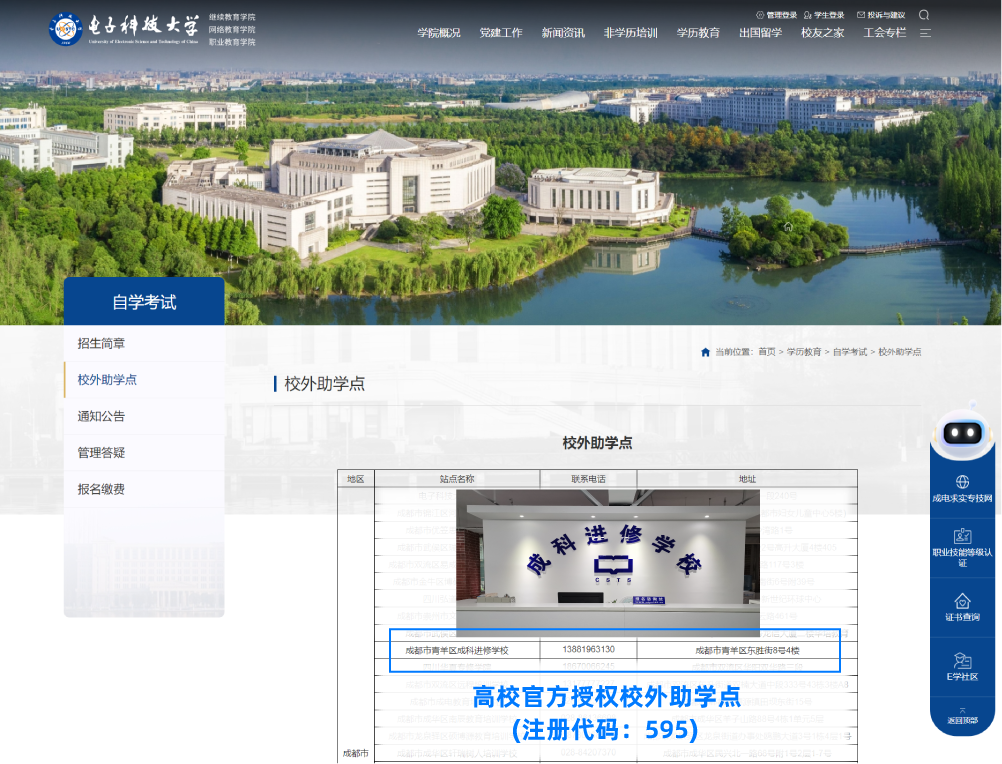This screenshot has height=764, width=1002.
Task: Open the robot assistant chat icon
Action: click(x=963, y=434)
